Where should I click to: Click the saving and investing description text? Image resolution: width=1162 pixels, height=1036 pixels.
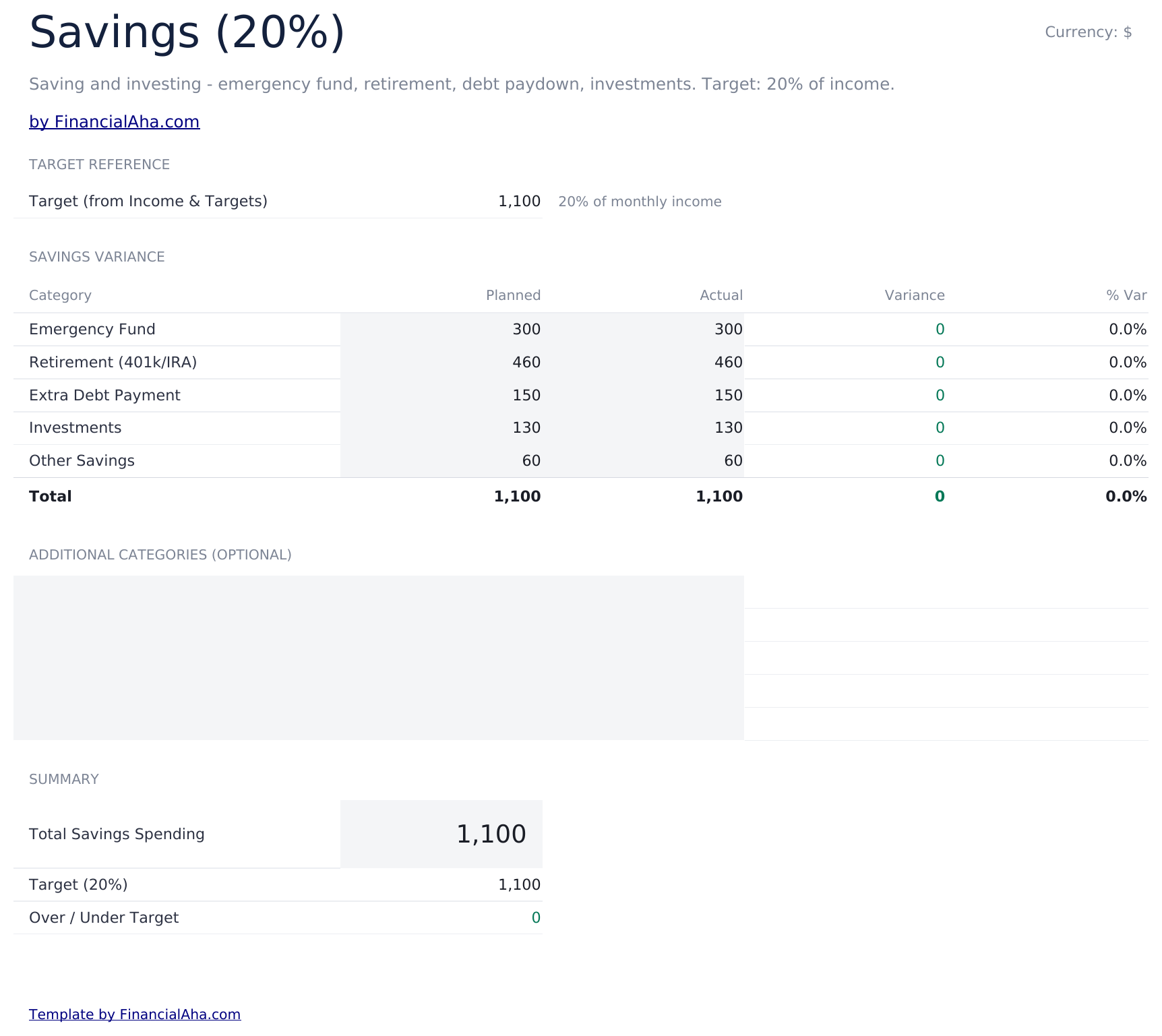[462, 84]
